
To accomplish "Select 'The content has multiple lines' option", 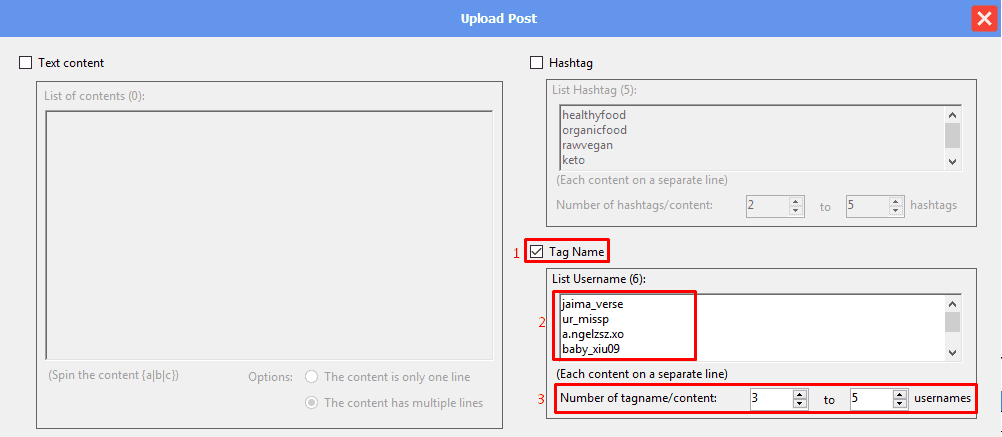I will (312, 402).
